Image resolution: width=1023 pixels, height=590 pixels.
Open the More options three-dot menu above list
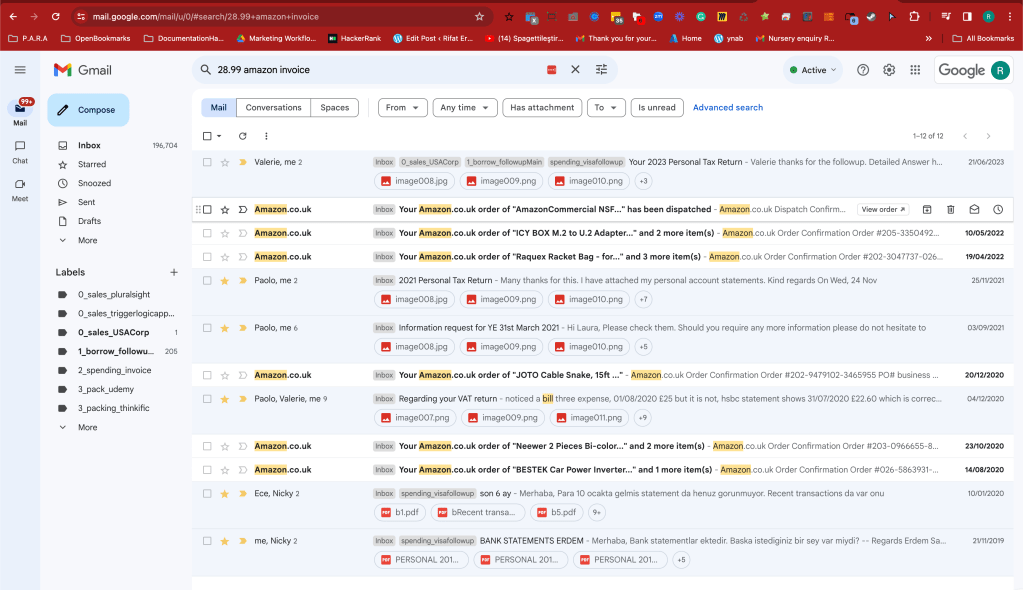(266, 136)
